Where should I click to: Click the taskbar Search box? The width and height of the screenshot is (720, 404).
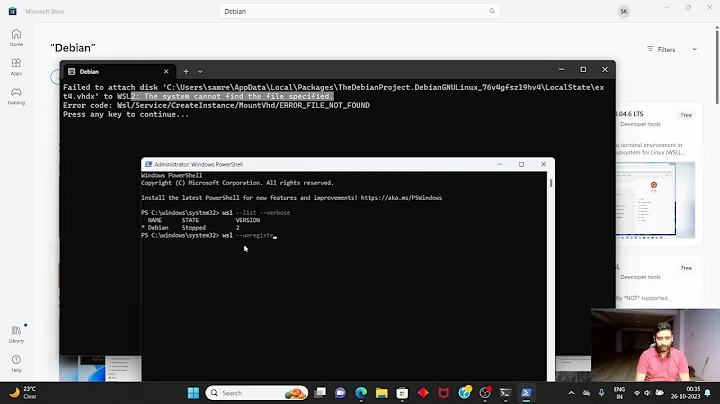[257, 393]
